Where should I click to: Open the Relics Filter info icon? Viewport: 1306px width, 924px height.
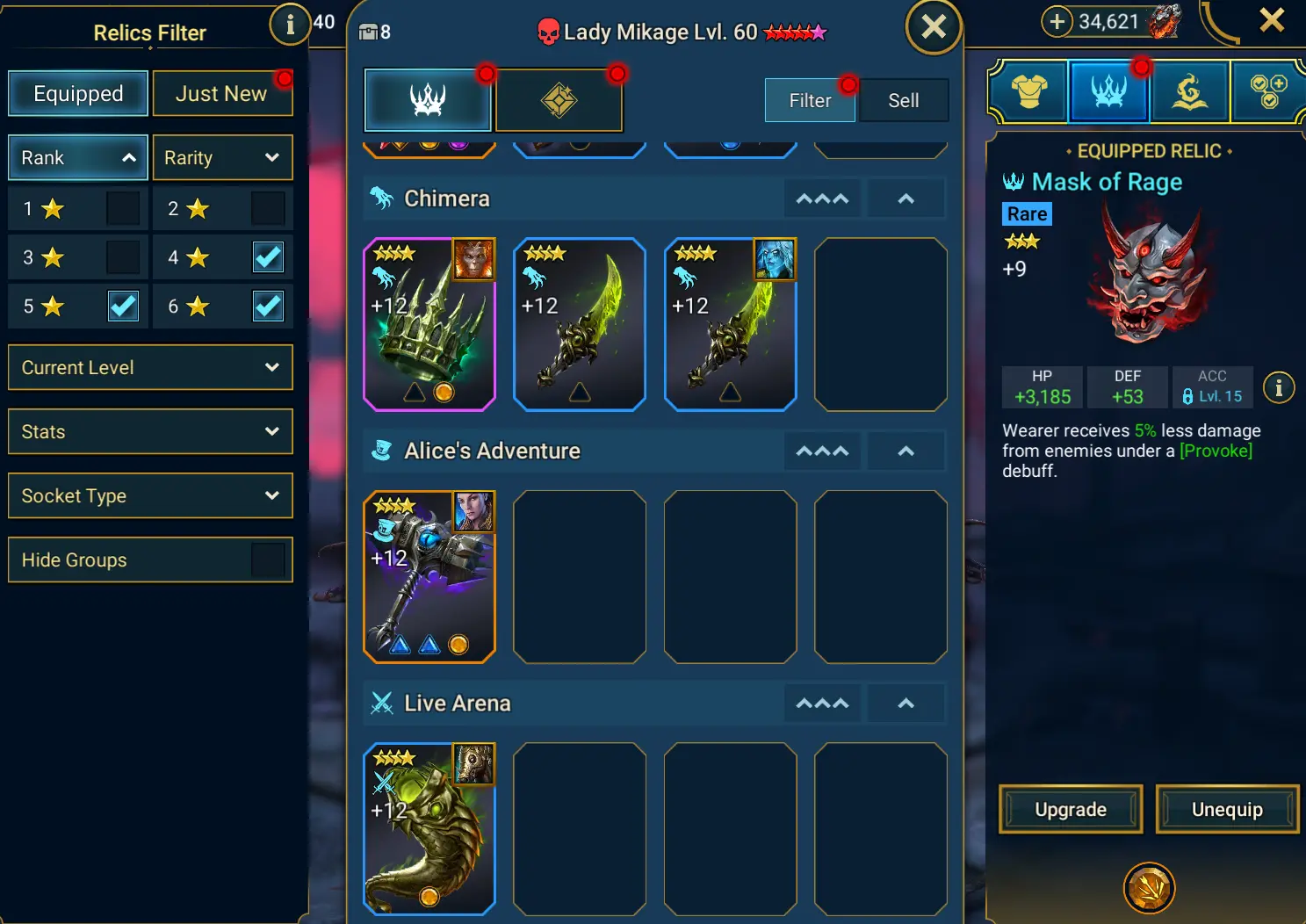290,25
